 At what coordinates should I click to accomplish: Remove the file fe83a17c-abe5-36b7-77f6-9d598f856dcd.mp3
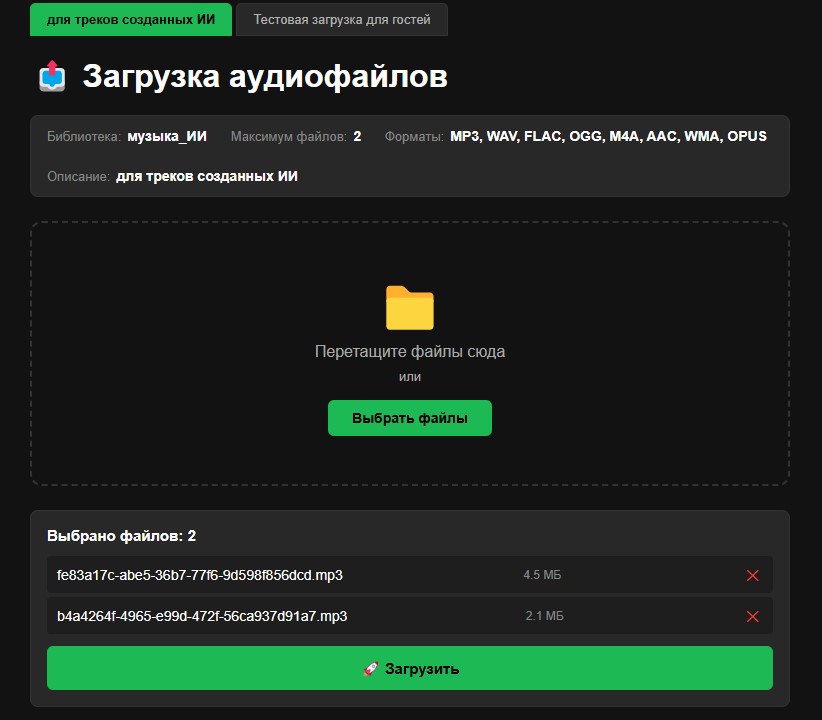(x=753, y=575)
